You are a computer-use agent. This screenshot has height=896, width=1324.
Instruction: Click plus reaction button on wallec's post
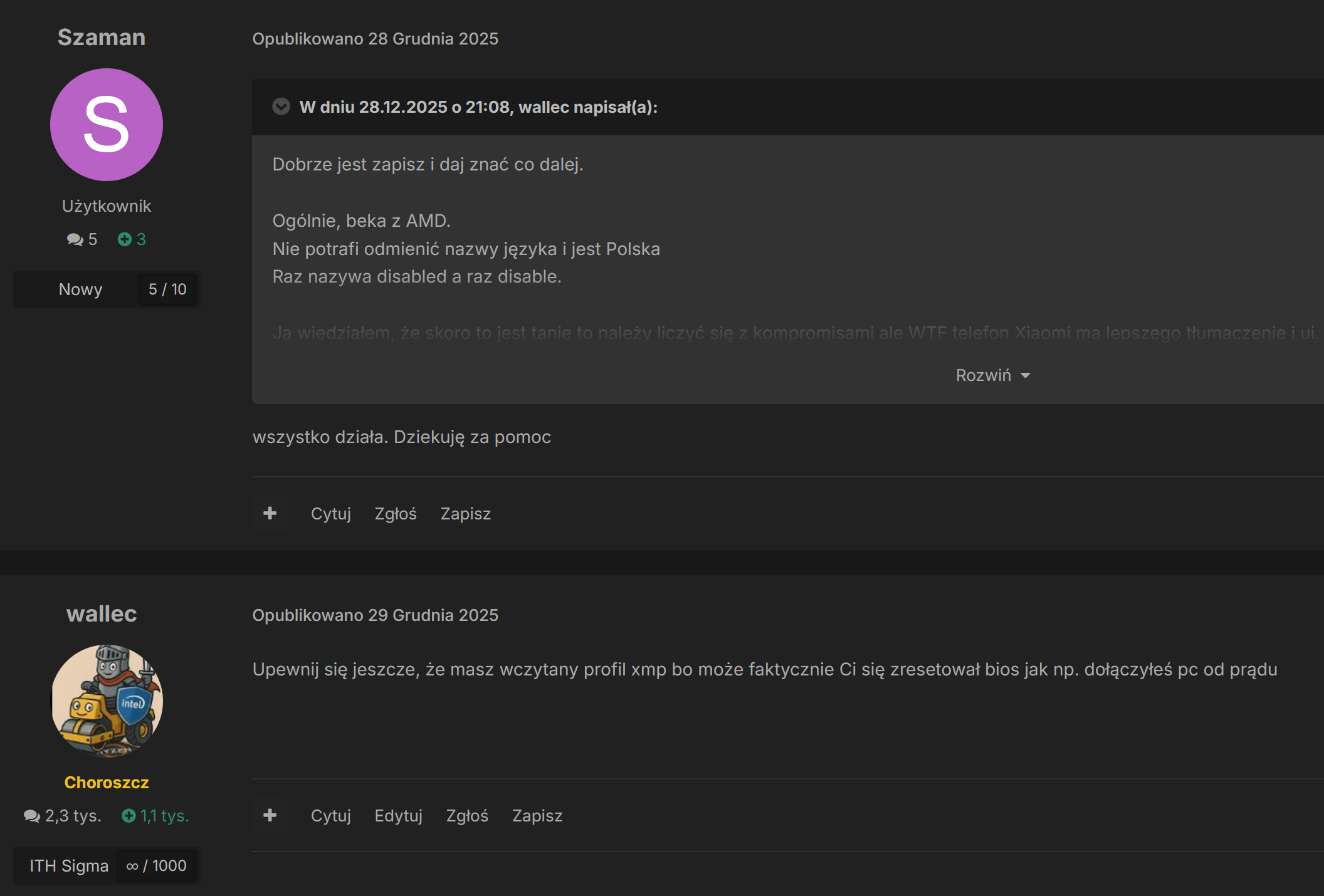(x=270, y=815)
